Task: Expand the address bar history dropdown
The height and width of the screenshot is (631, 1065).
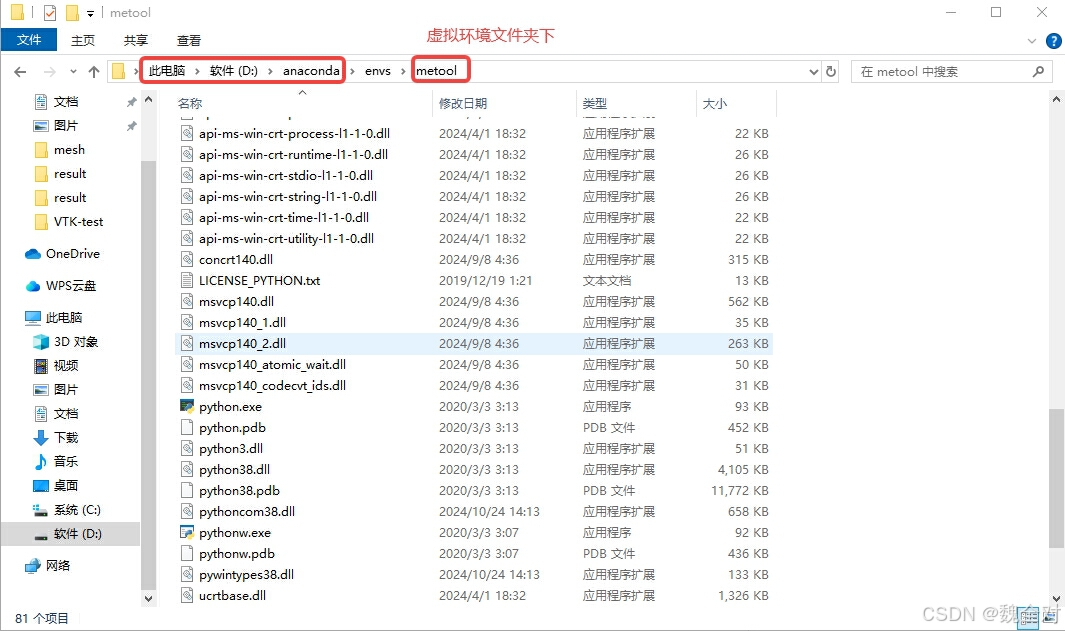Action: (814, 71)
